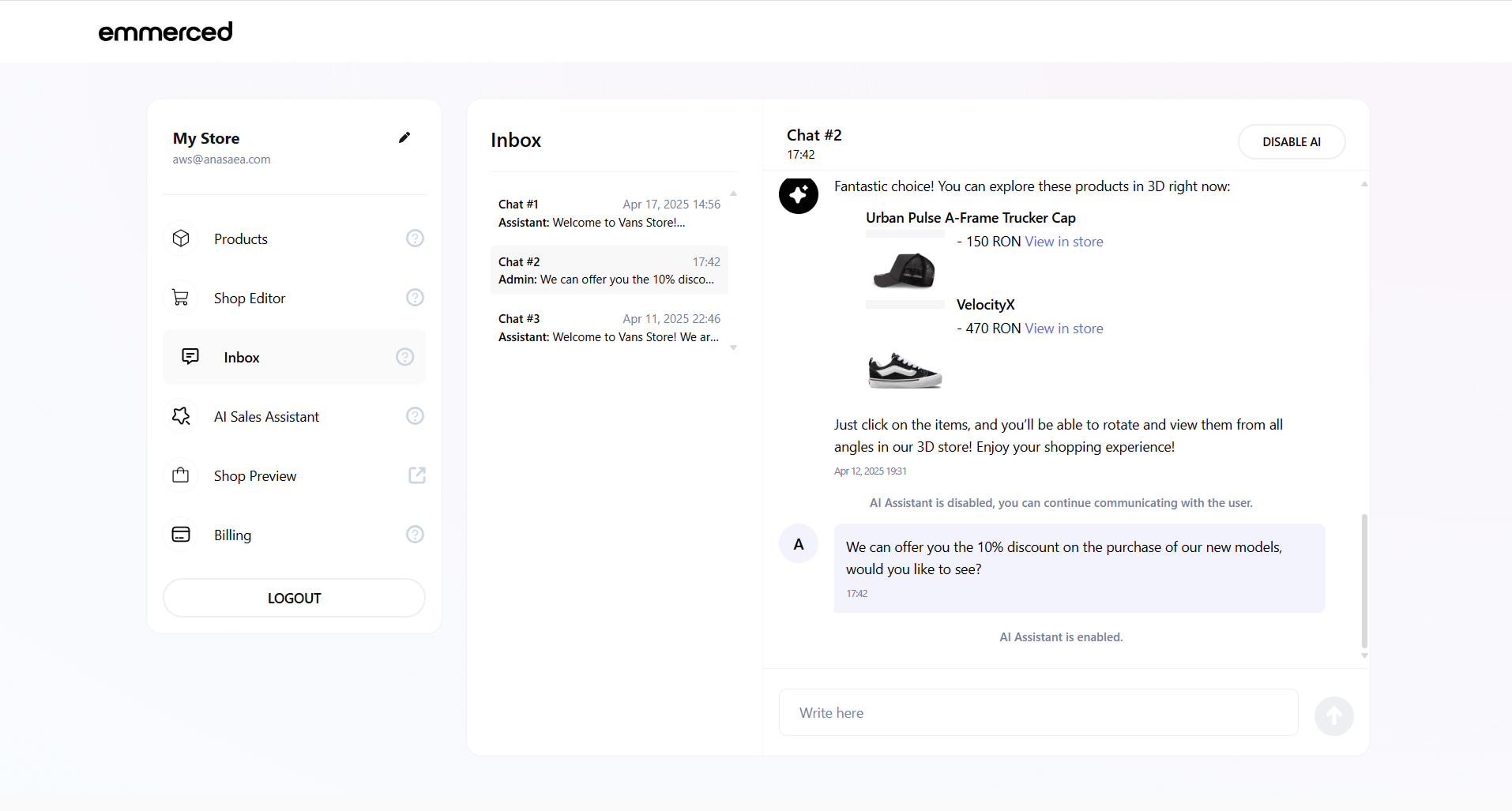Click the pencil edit icon beside My Store
The image size is (1512, 811).
pos(404,137)
